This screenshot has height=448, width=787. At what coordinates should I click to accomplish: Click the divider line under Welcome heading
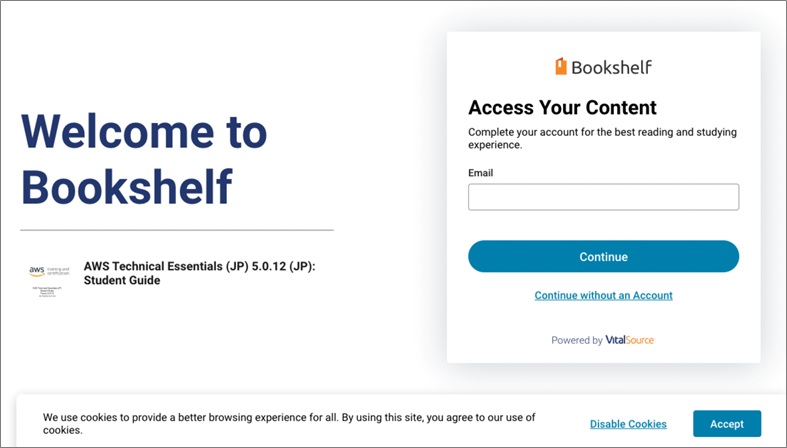pos(177,230)
